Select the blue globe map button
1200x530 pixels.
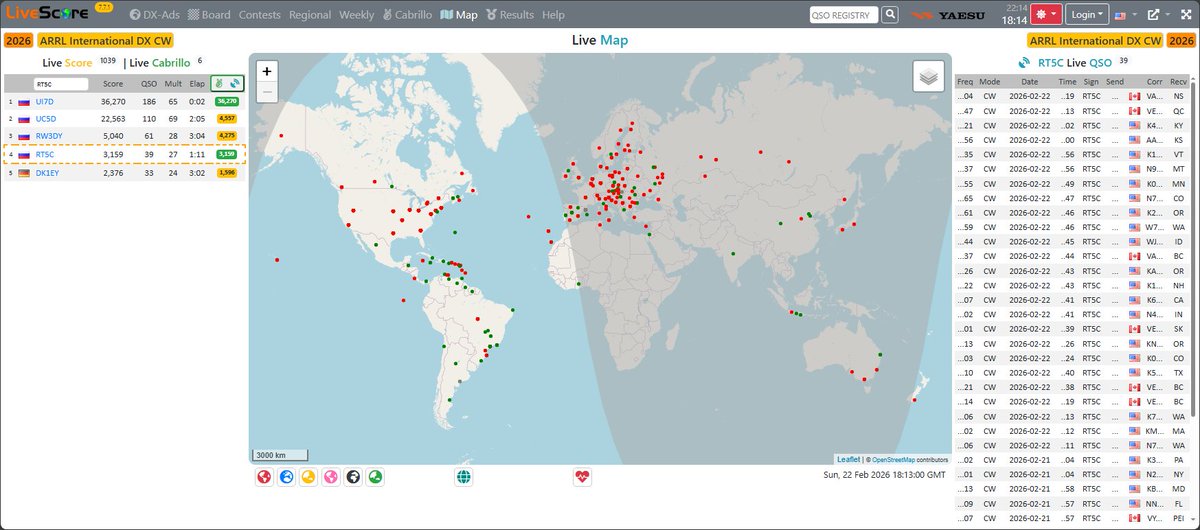[286, 477]
